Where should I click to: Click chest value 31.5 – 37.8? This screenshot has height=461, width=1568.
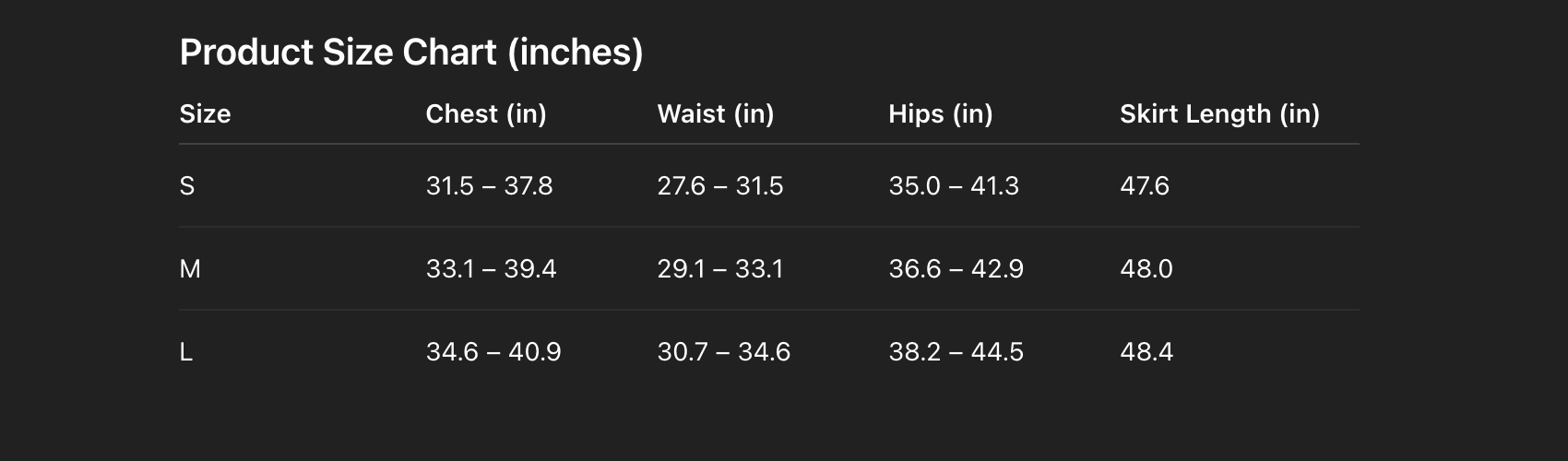pyautogui.click(x=489, y=186)
